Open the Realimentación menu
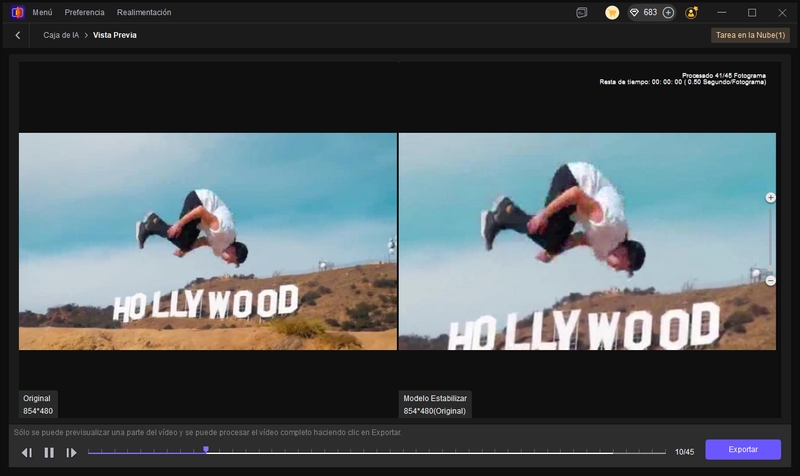 tap(144, 12)
